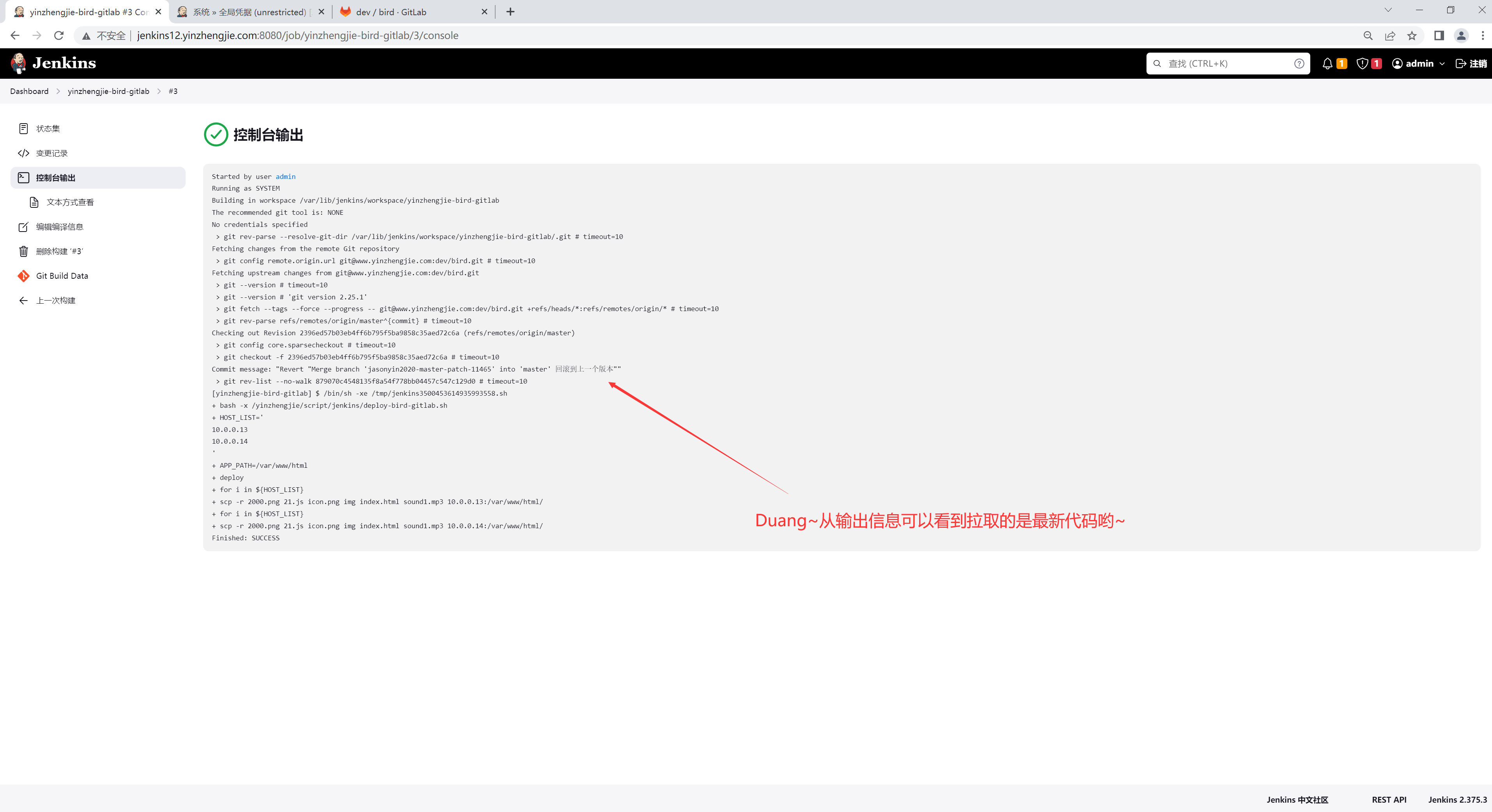Open 变更记录 in the sidebar
Image resolution: width=1492 pixels, height=812 pixels.
coord(51,153)
